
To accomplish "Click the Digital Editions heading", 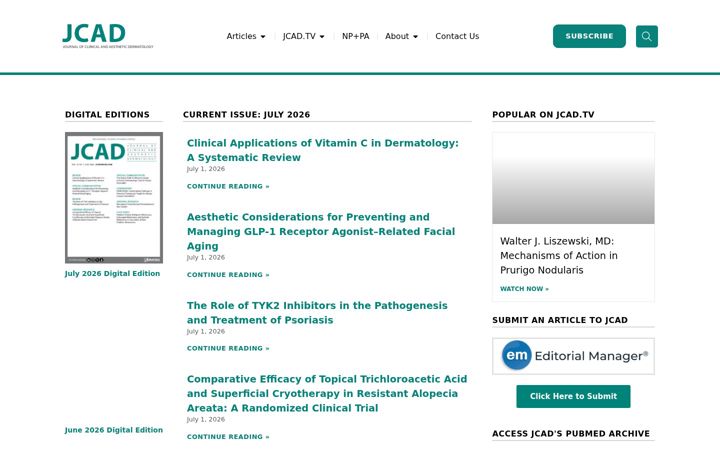I will point(107,115).
